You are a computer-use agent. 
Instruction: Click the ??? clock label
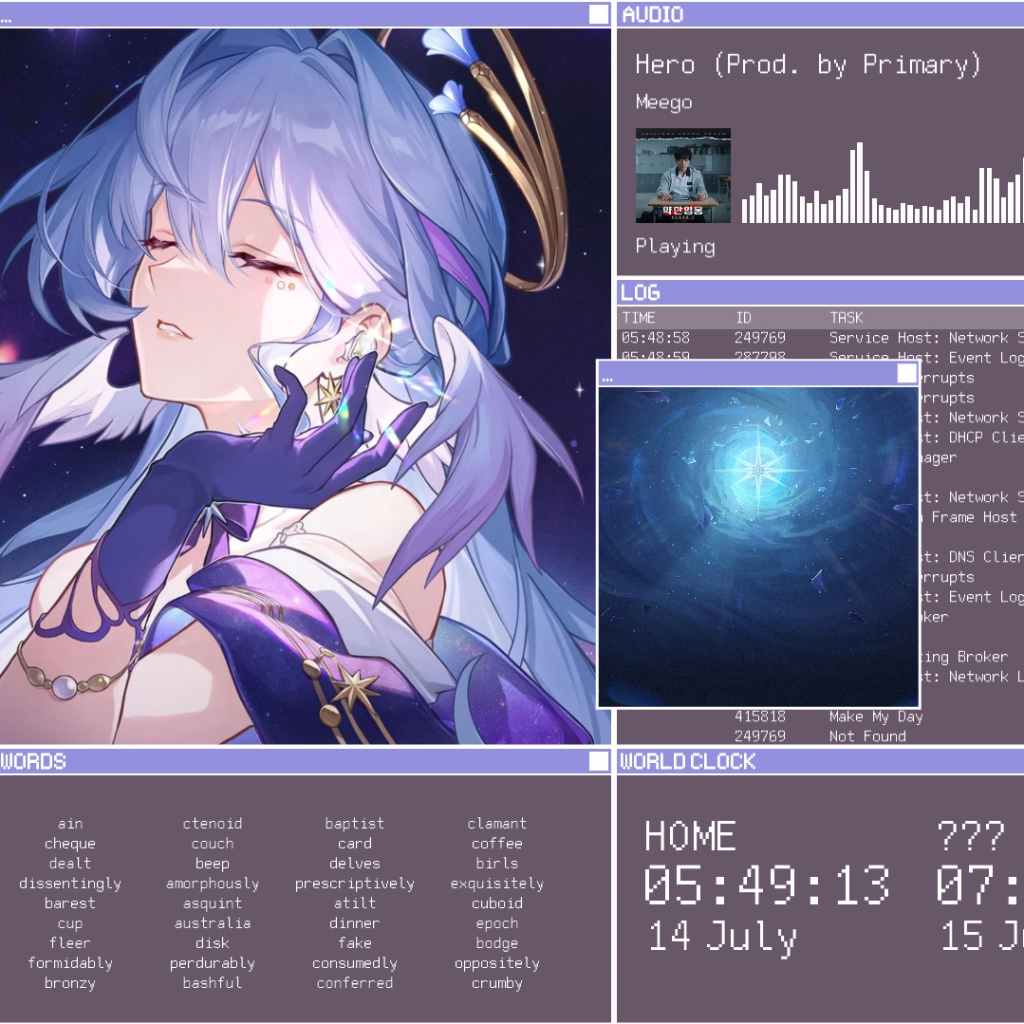970,836
